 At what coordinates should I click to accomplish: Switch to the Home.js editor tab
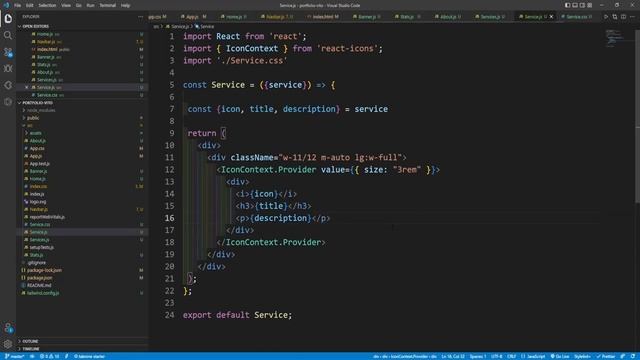[233, 17]
